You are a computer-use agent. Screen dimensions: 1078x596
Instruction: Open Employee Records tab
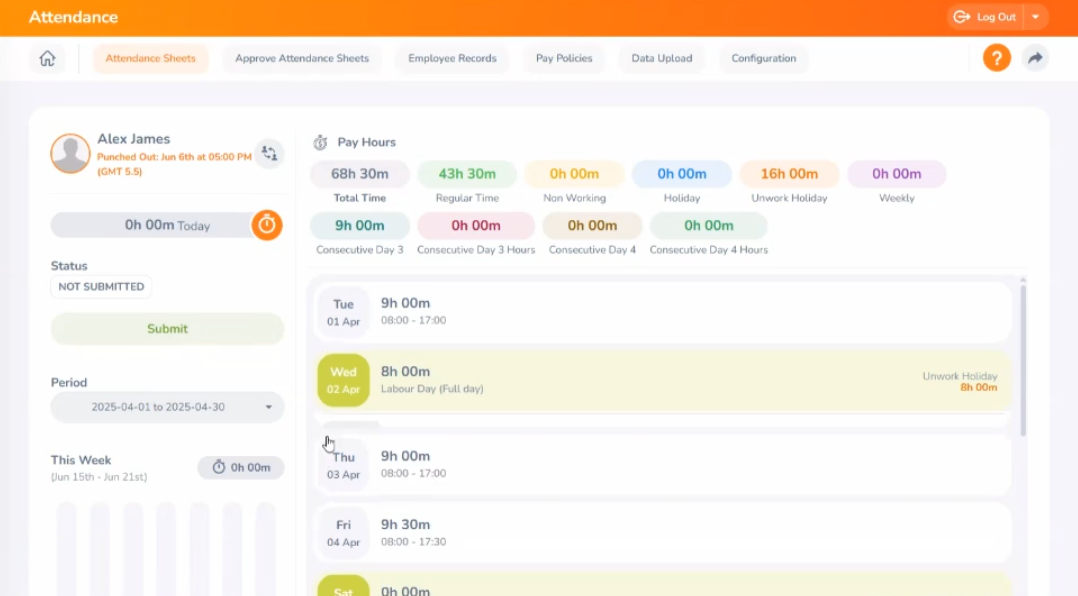452,58
